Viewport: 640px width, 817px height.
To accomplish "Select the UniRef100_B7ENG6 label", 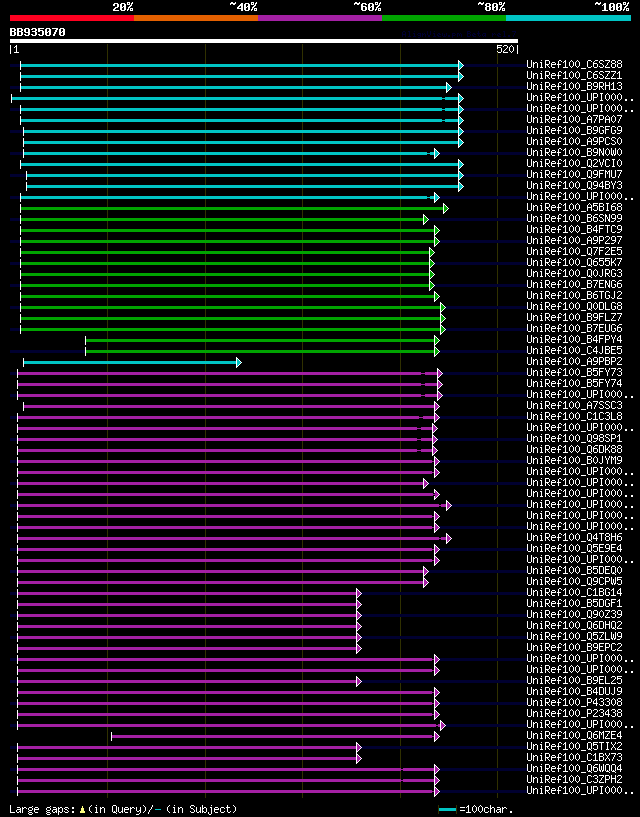I will (574, 284).
